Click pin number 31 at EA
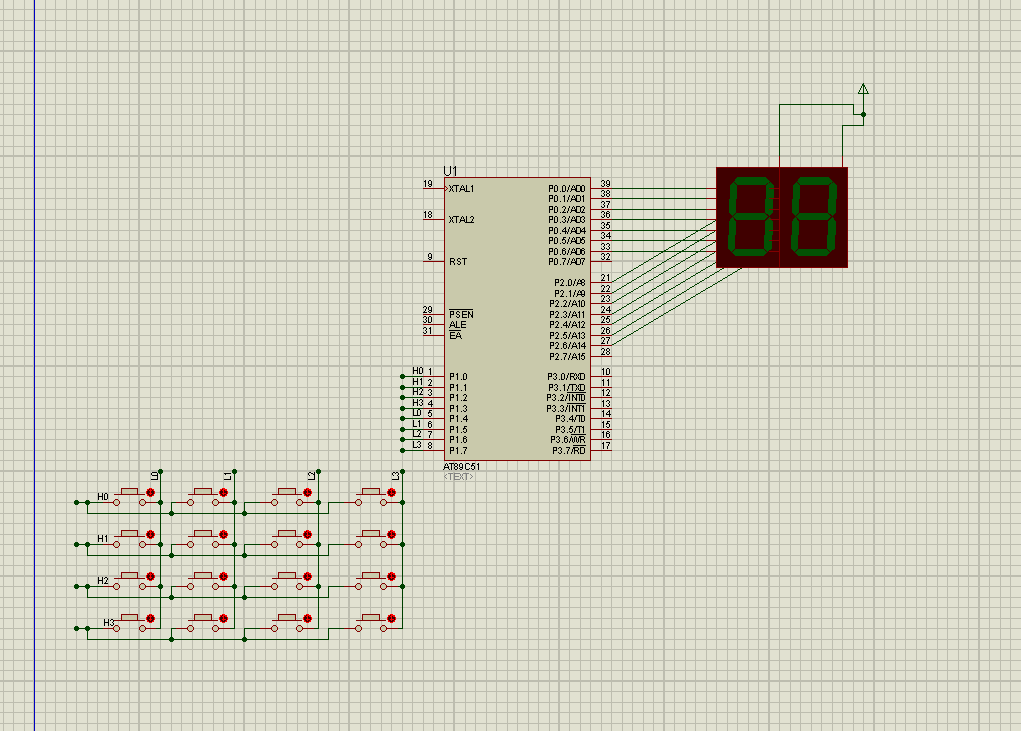Viewport: 1021px width, 731px height. pyautogui.click(x=428, y=331)
